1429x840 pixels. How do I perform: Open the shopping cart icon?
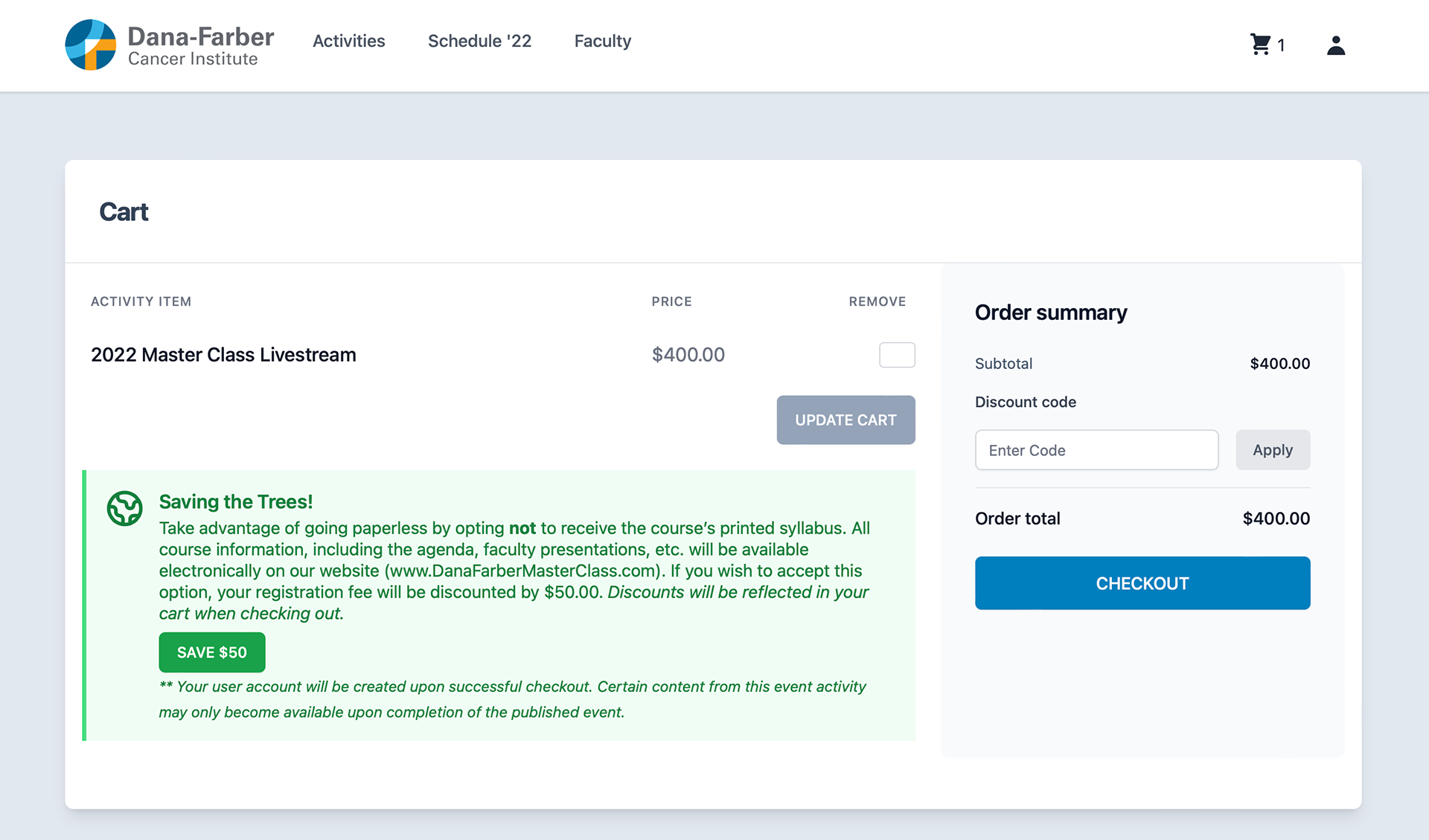click(1260, 45)
